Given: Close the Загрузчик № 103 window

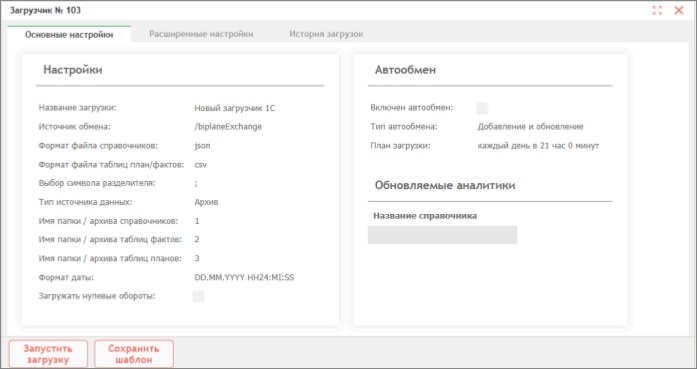Looking at the screenshot, I should pos(679,11).
